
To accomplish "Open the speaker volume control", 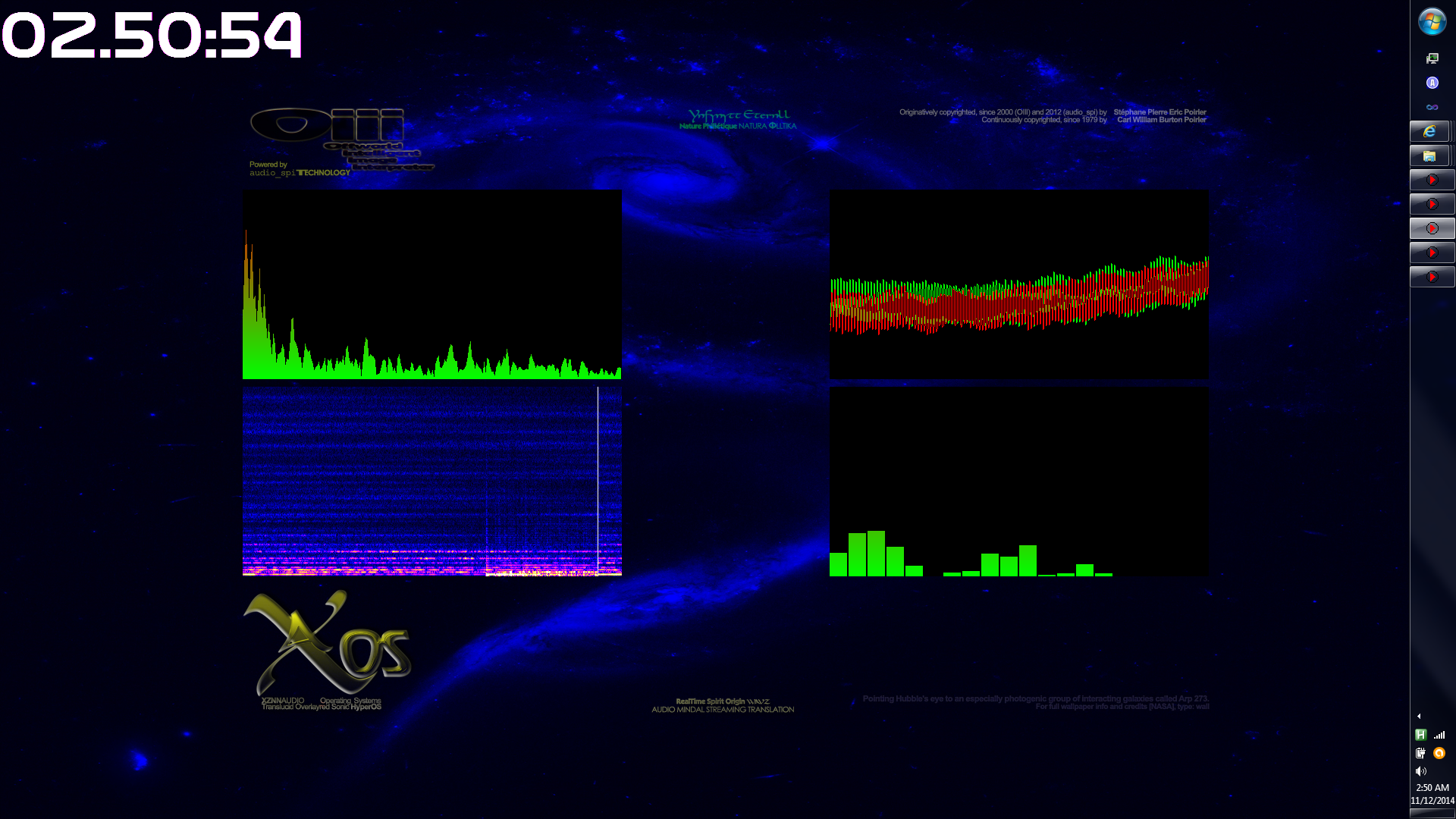I will coord(1421,771).
